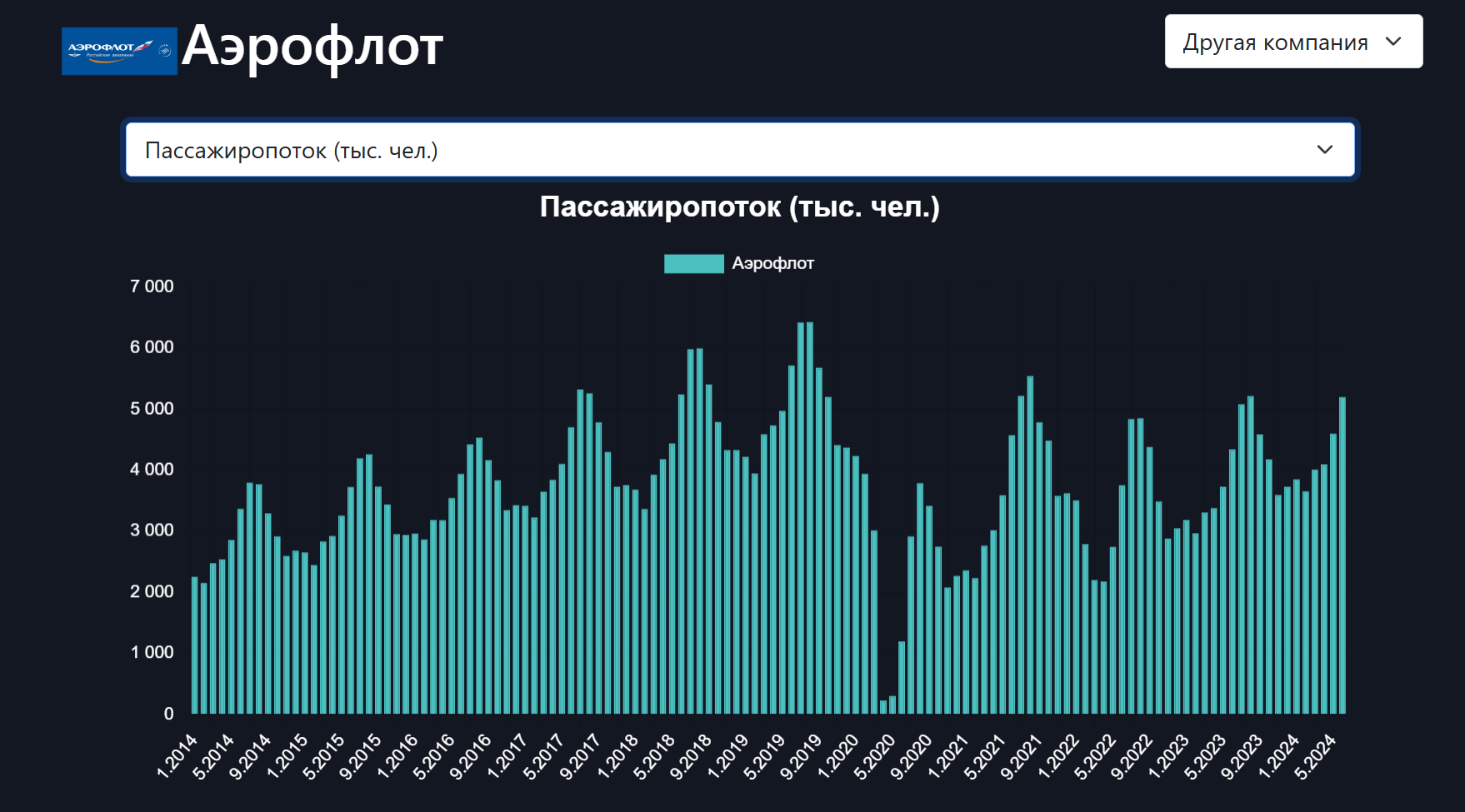
Task: Click the y-axis value "6 000"
Action: pos(152,347)
